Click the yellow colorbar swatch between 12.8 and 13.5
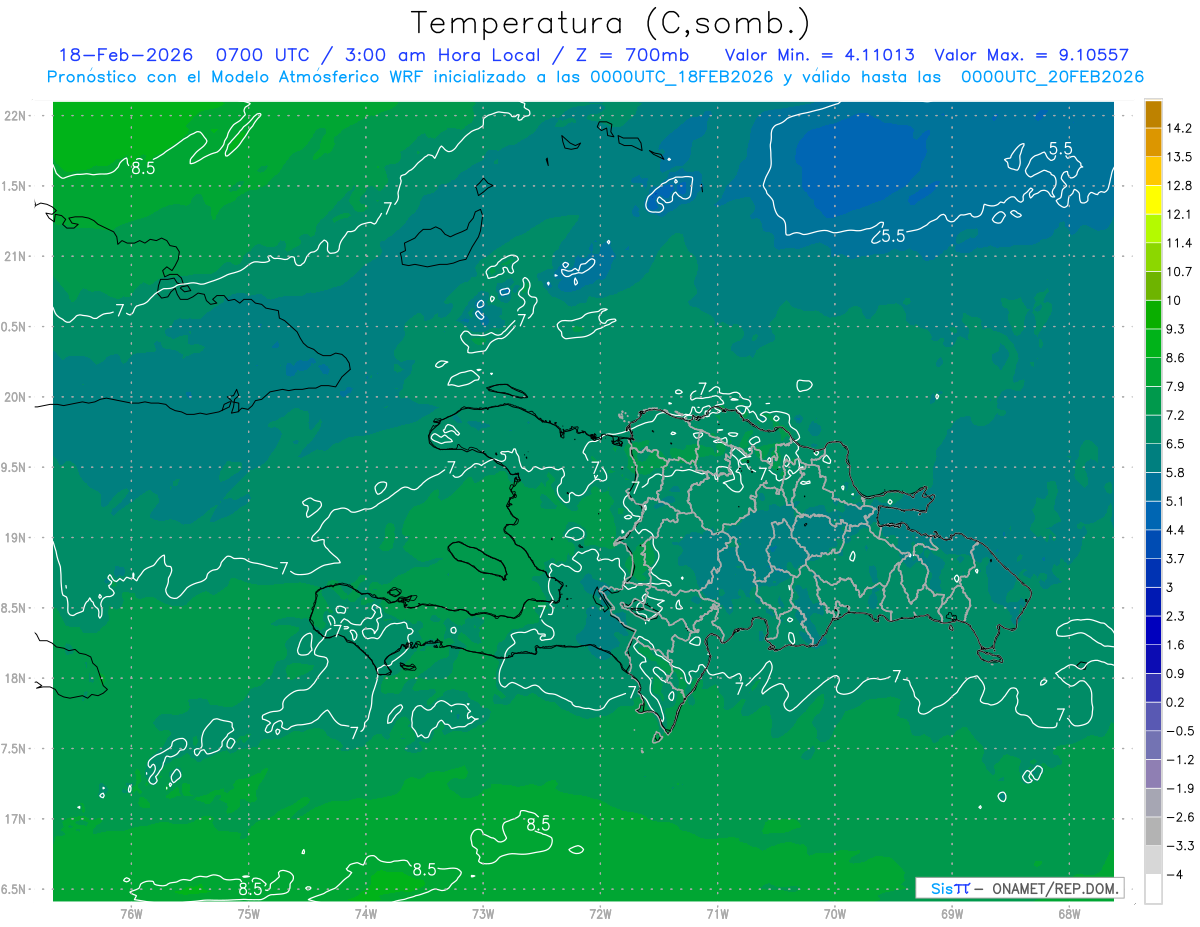1200x927 pixels. click(1153, 172)
